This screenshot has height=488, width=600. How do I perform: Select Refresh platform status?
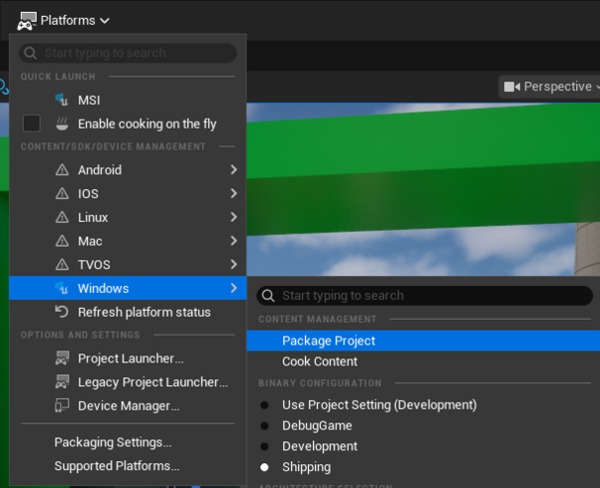point(128,312)
